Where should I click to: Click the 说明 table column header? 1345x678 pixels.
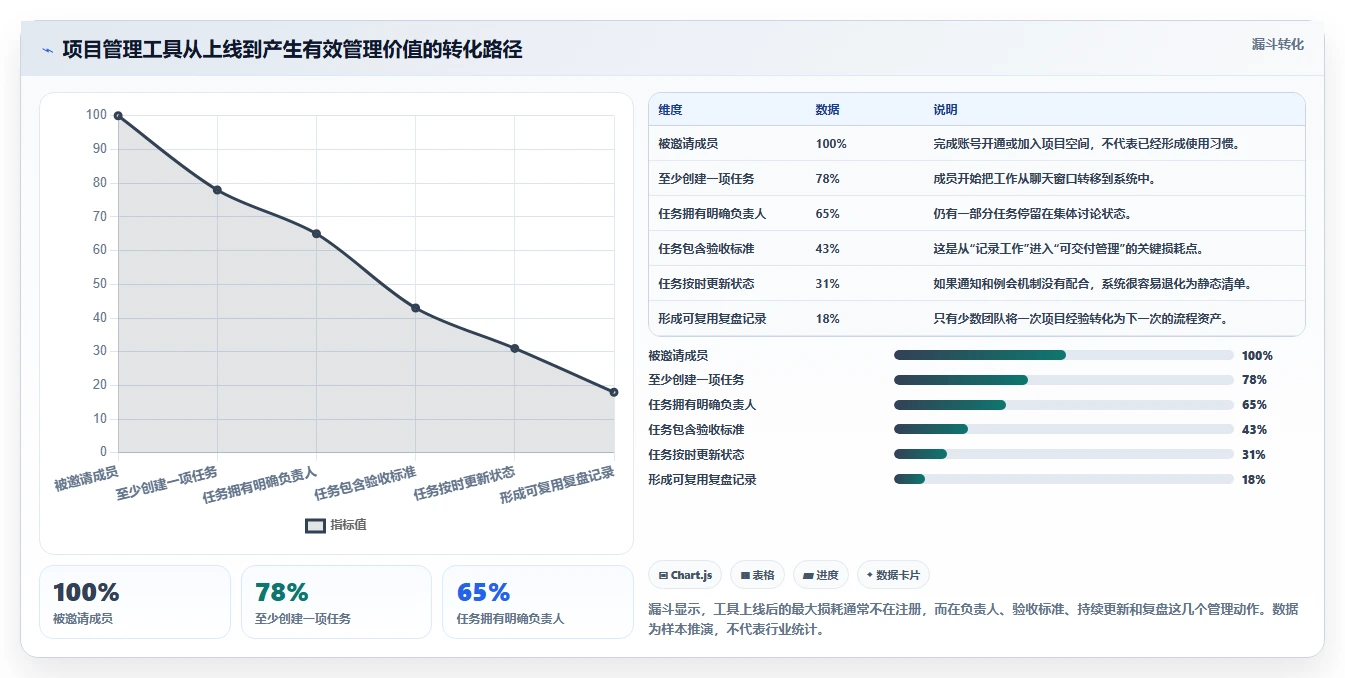click(945, 110)
